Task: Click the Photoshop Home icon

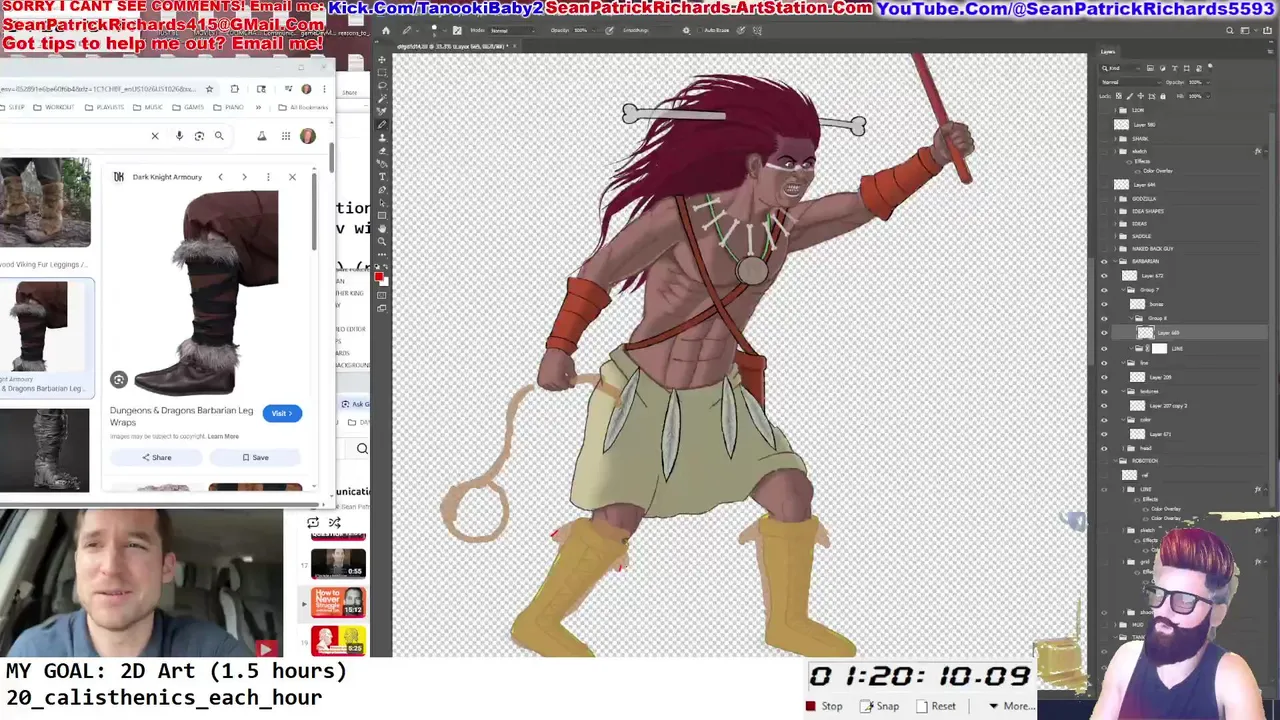Action: 386,30
